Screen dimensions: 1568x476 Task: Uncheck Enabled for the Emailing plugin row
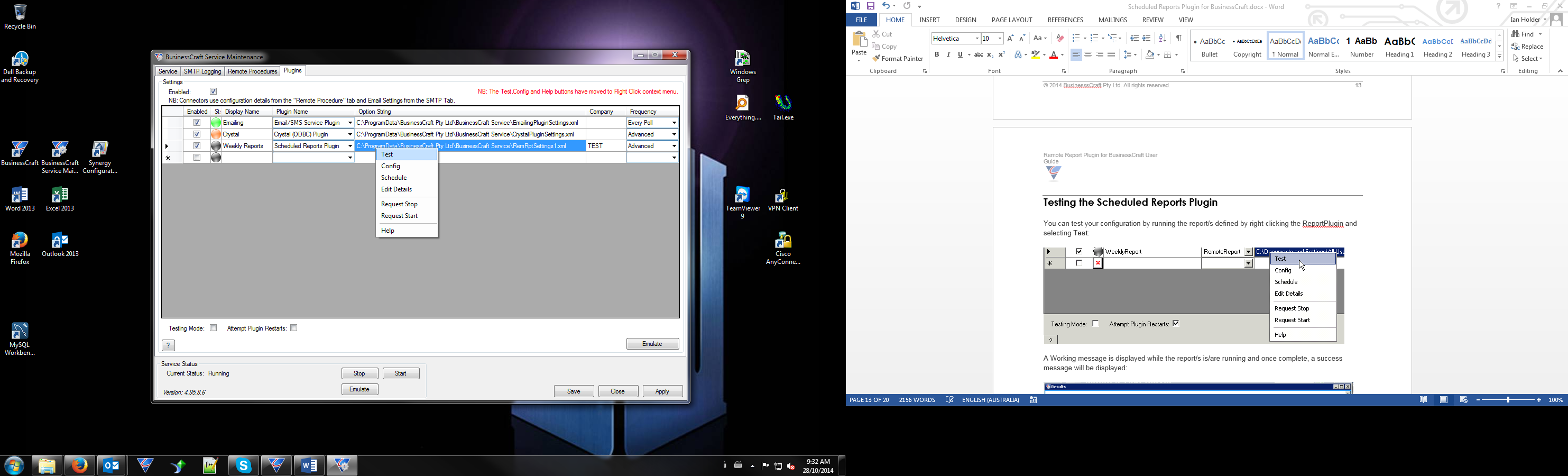197,123
